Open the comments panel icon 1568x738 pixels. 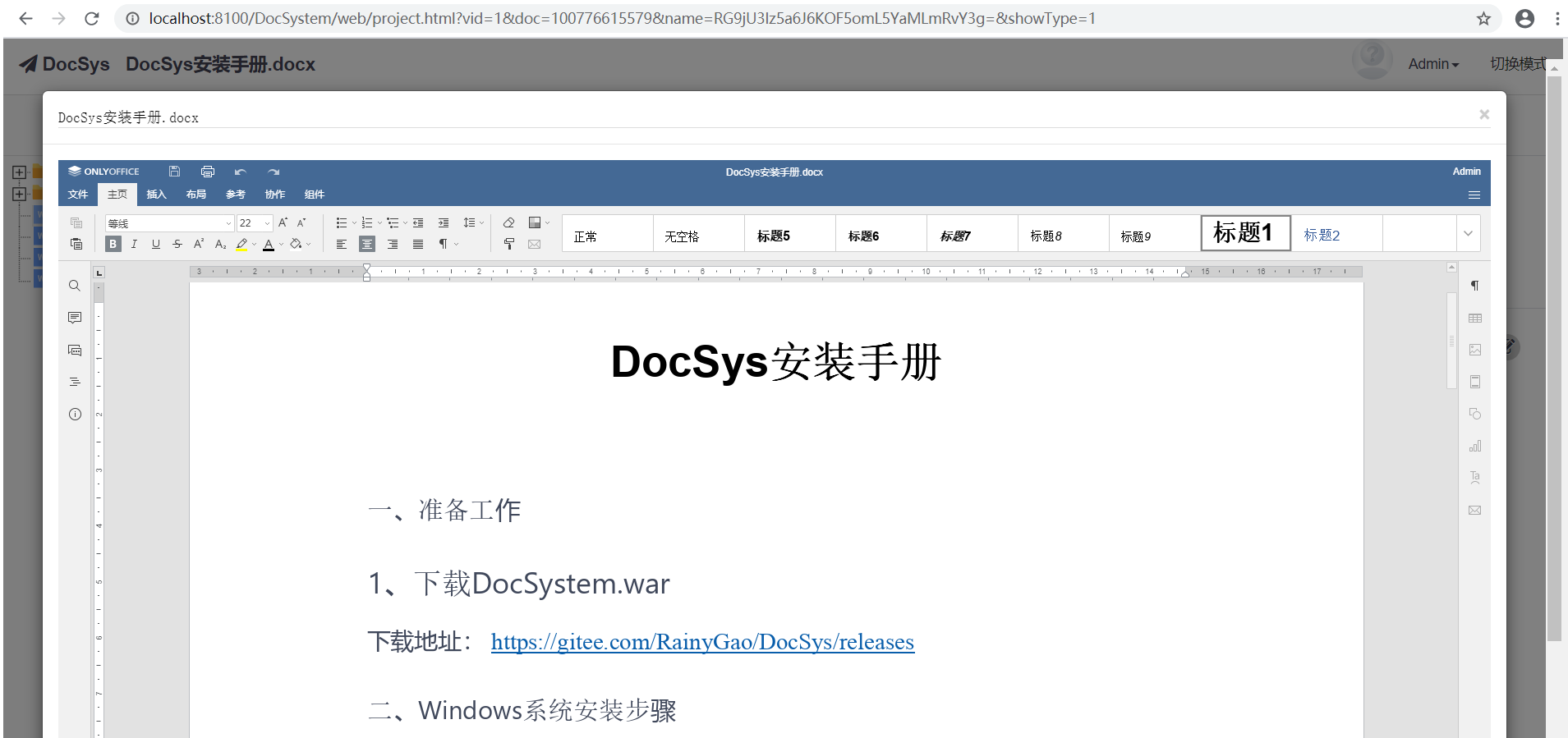[75, 318]
